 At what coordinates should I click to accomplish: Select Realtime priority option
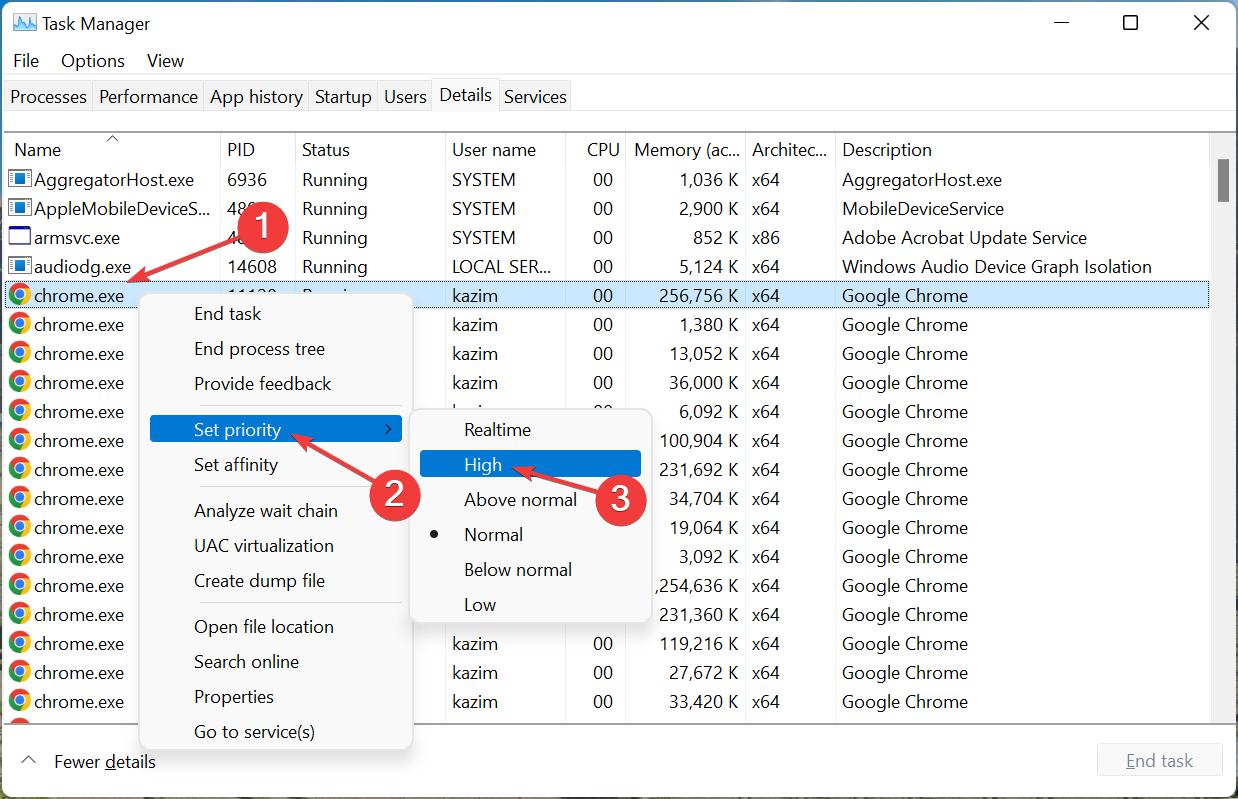[x=497, y=430]
